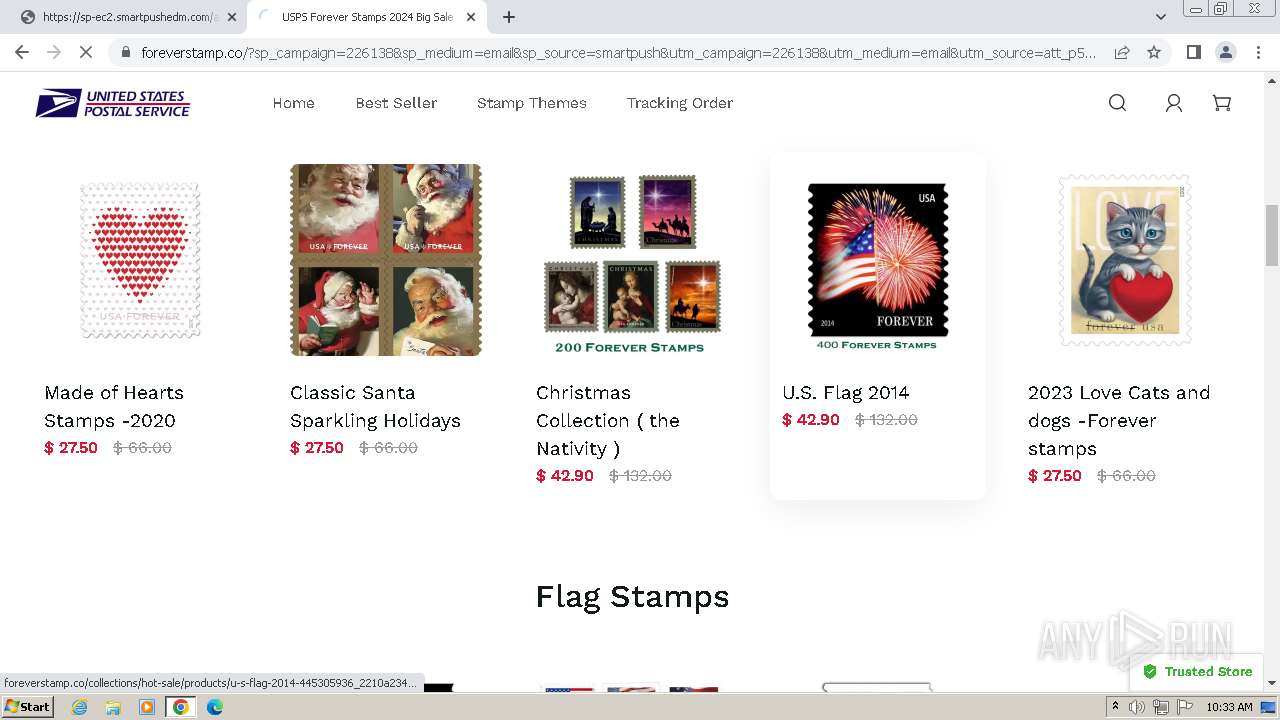This screenshot has height=720, width=1280.
Task: Open the Stamp Themes menu
Action: (x=532, y=103)
